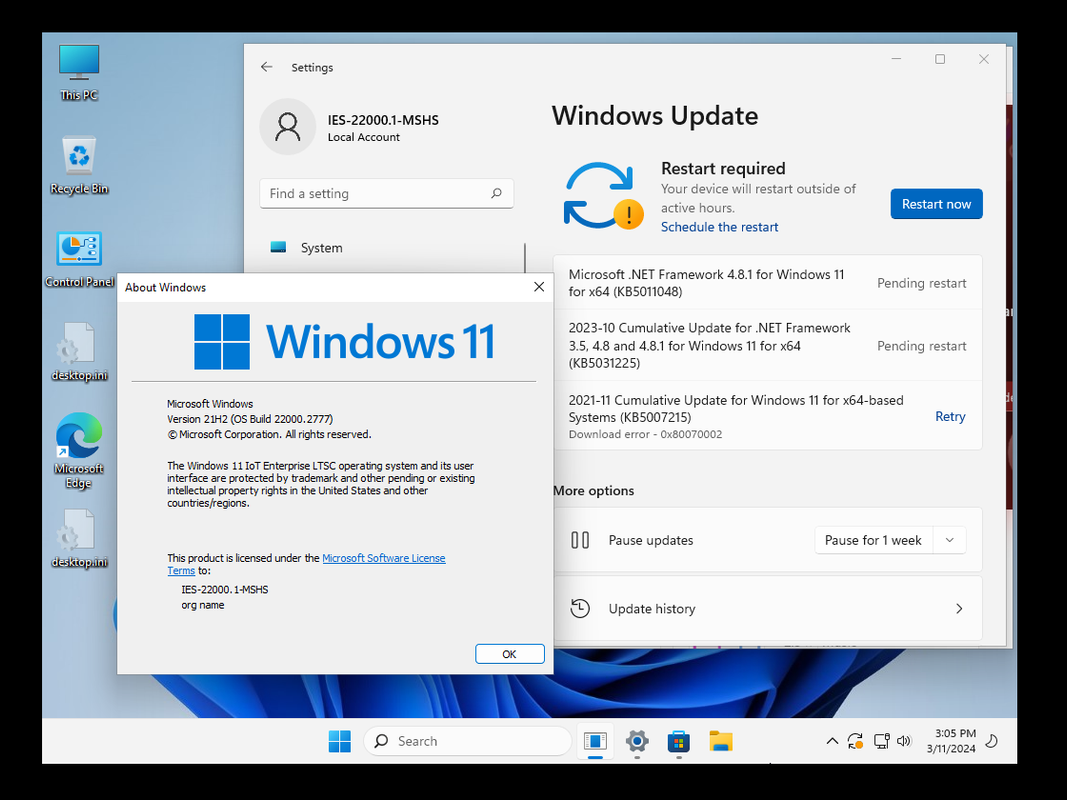The width and height of the screenshot is (1067, 800).
Task: Open the volume speaker tray icon
Action: click(904, 741)
